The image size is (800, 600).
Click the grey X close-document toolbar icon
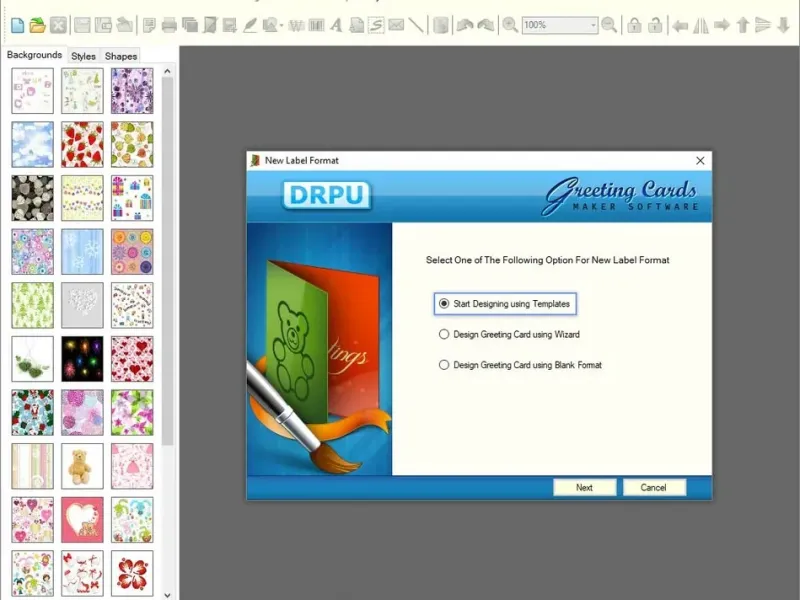pos(58,24)
